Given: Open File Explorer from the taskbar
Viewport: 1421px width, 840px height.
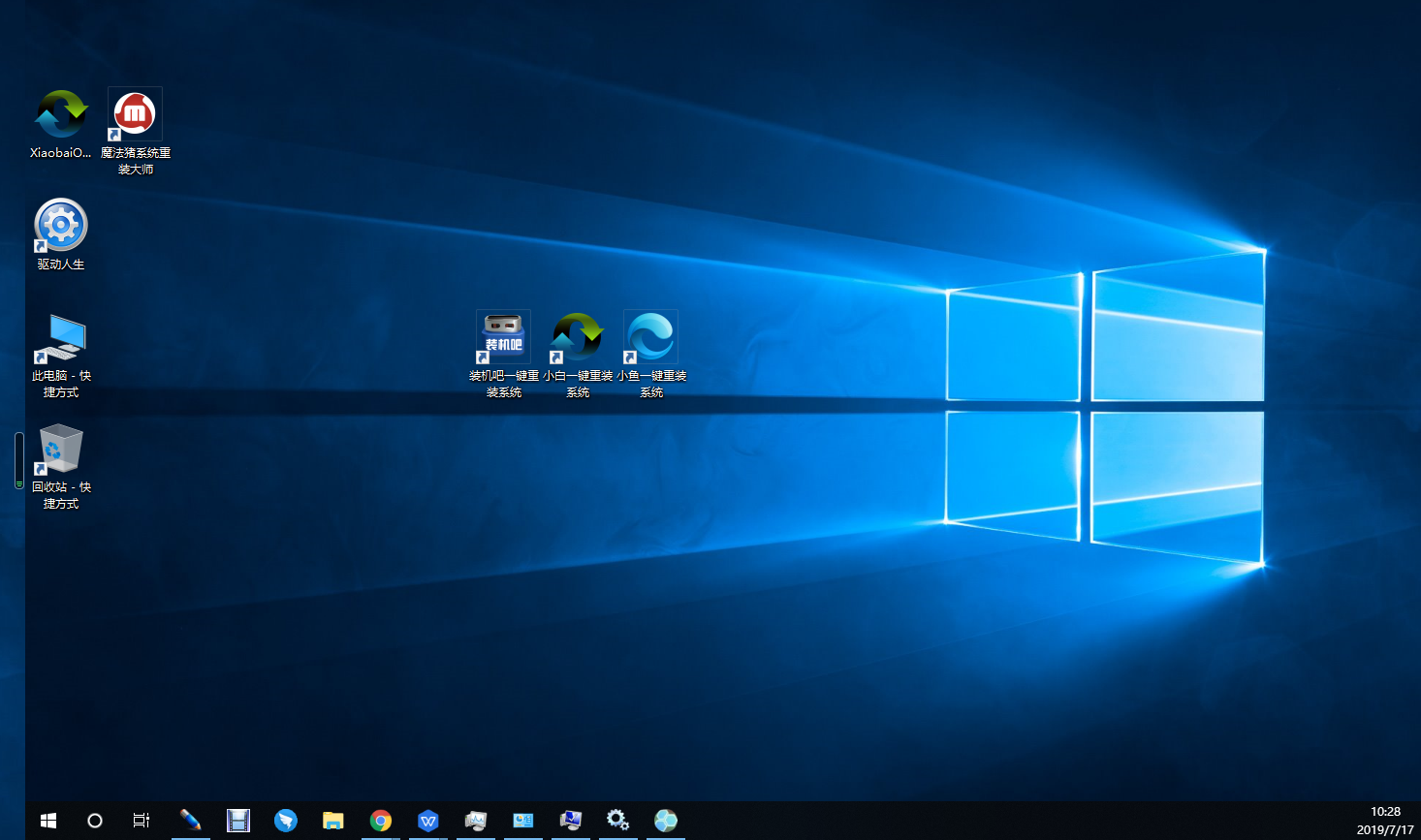Looking at the screenshot, I should 332,821.
